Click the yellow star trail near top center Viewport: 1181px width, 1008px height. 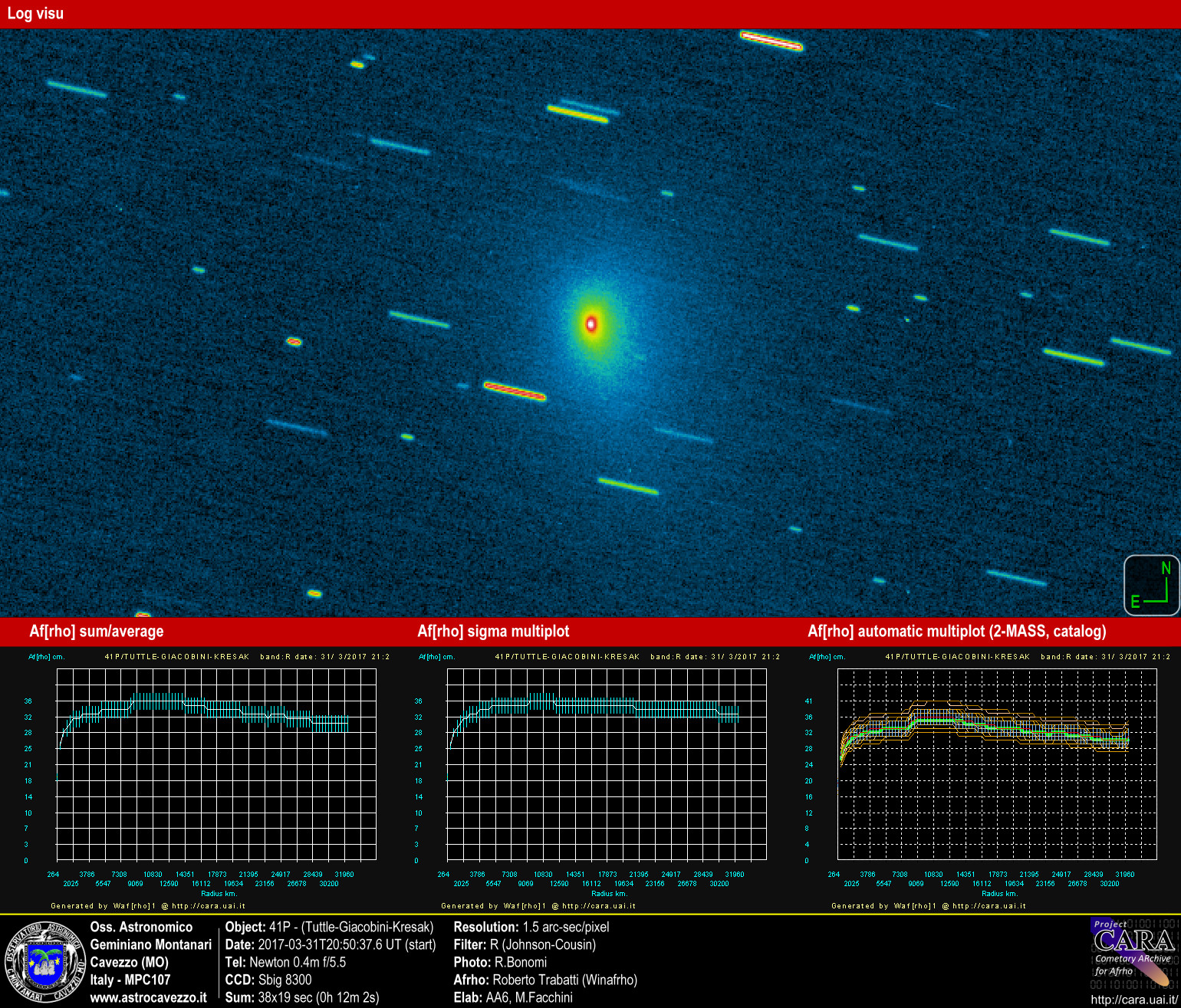[577, 114]
